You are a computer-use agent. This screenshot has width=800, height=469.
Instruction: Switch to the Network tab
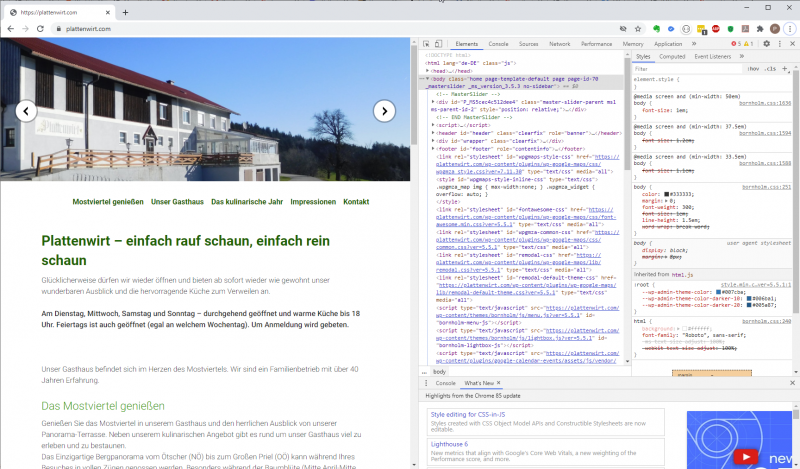(559, 44)
